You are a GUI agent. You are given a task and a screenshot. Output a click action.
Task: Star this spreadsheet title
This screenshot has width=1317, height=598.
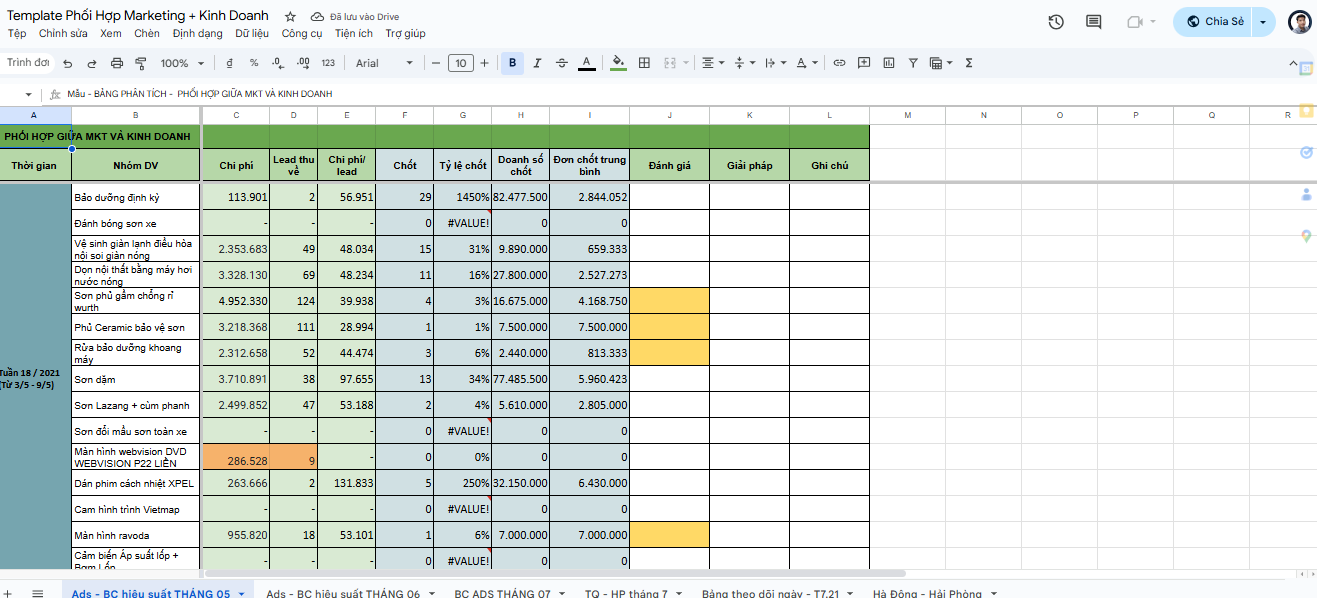click(x=290, y=17)
